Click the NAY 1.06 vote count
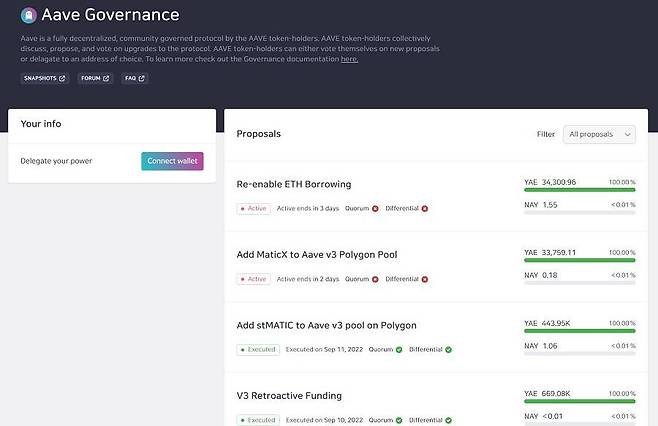Image resolution: width=658 pixels, height=426 pixels. click(x=541, y=346)
